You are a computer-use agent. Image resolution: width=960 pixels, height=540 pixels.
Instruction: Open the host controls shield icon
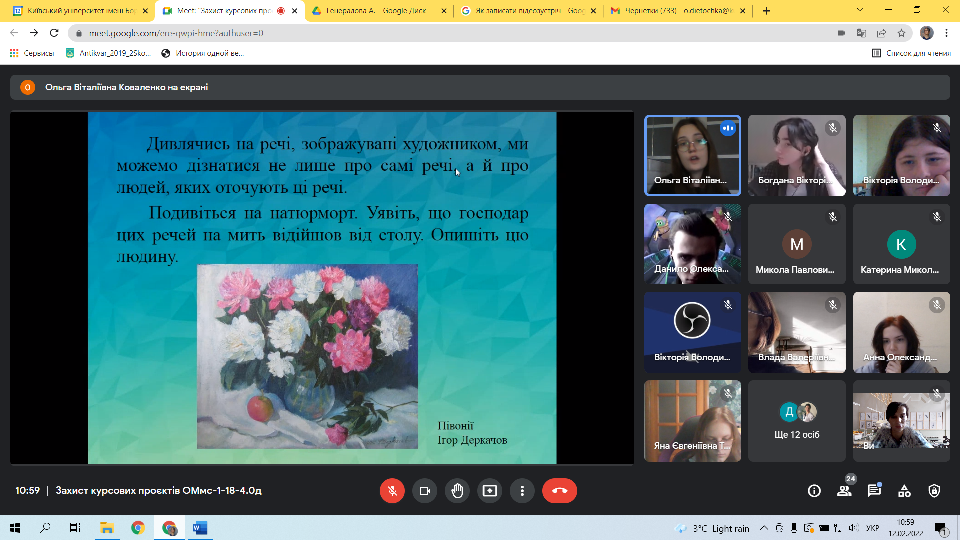click(934, 491)
